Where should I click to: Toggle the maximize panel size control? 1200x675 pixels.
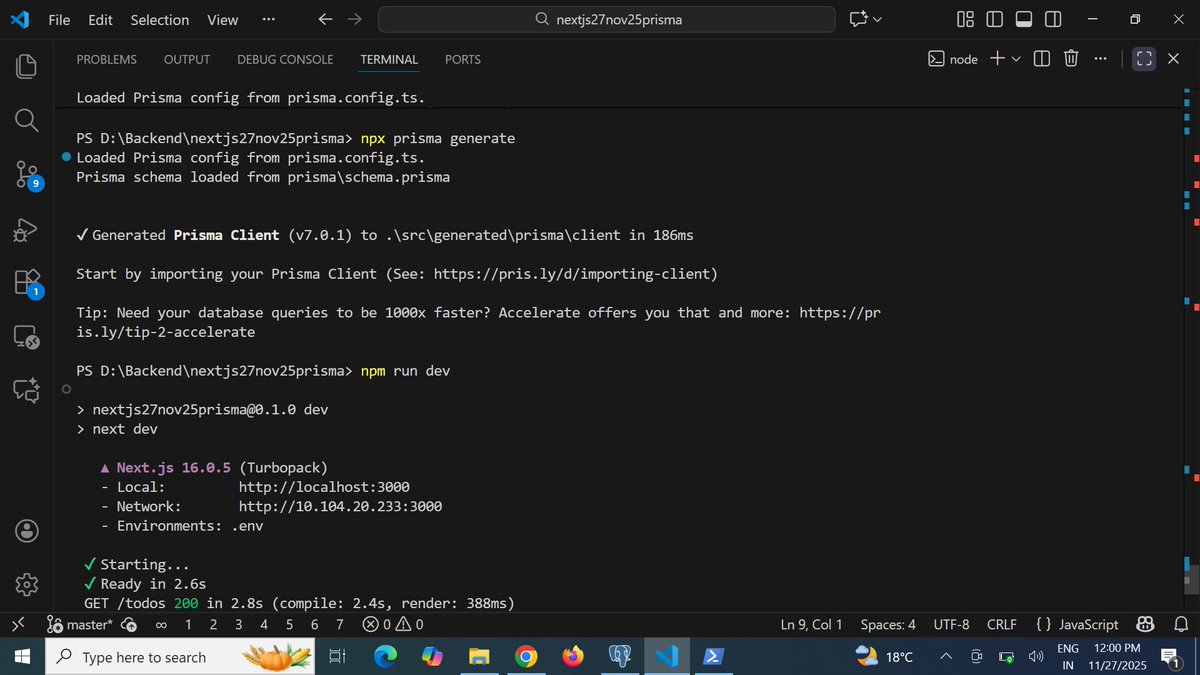(x=1143, y=59)
